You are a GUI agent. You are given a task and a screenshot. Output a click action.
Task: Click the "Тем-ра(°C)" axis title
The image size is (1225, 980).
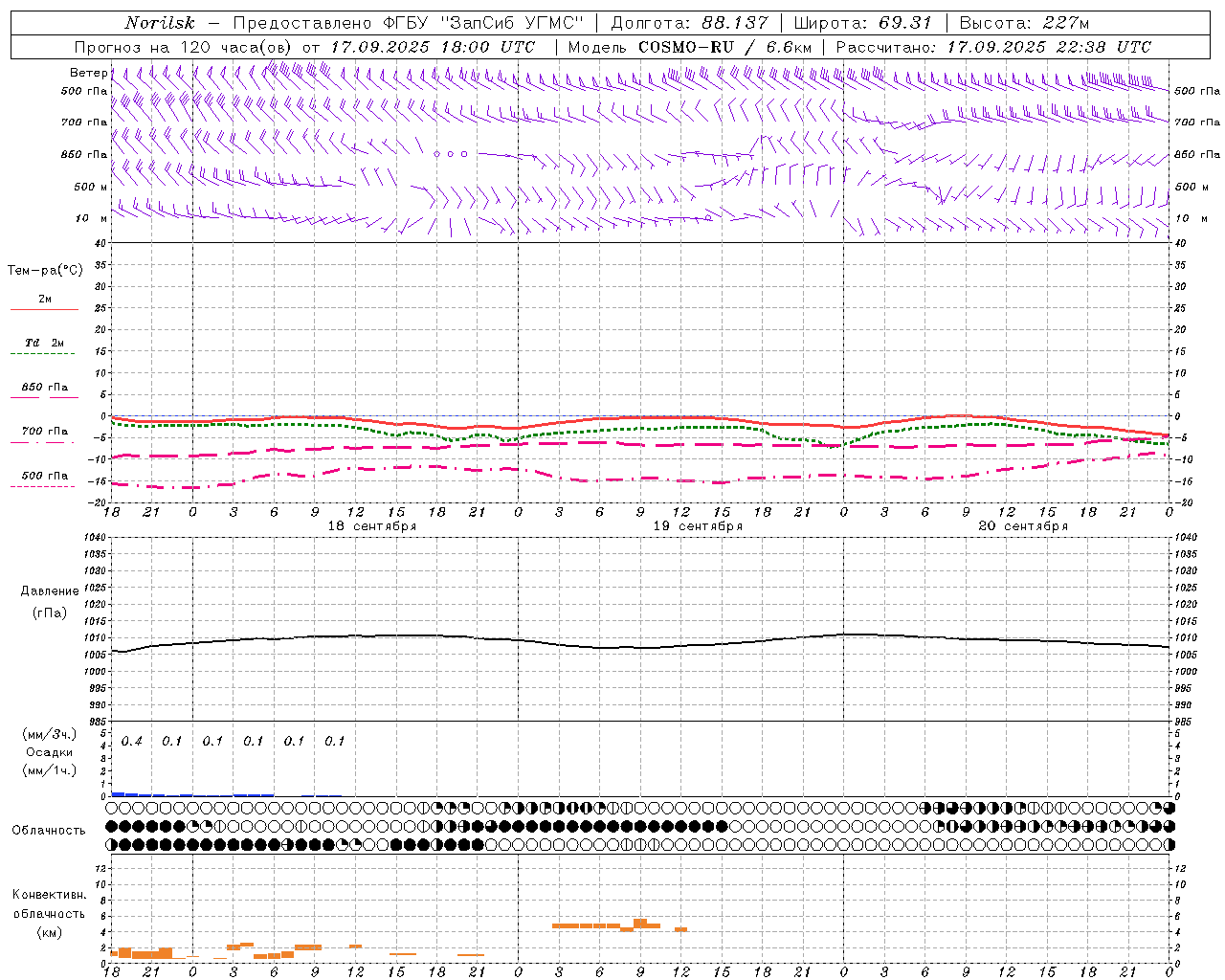click(x=45, y=271)
